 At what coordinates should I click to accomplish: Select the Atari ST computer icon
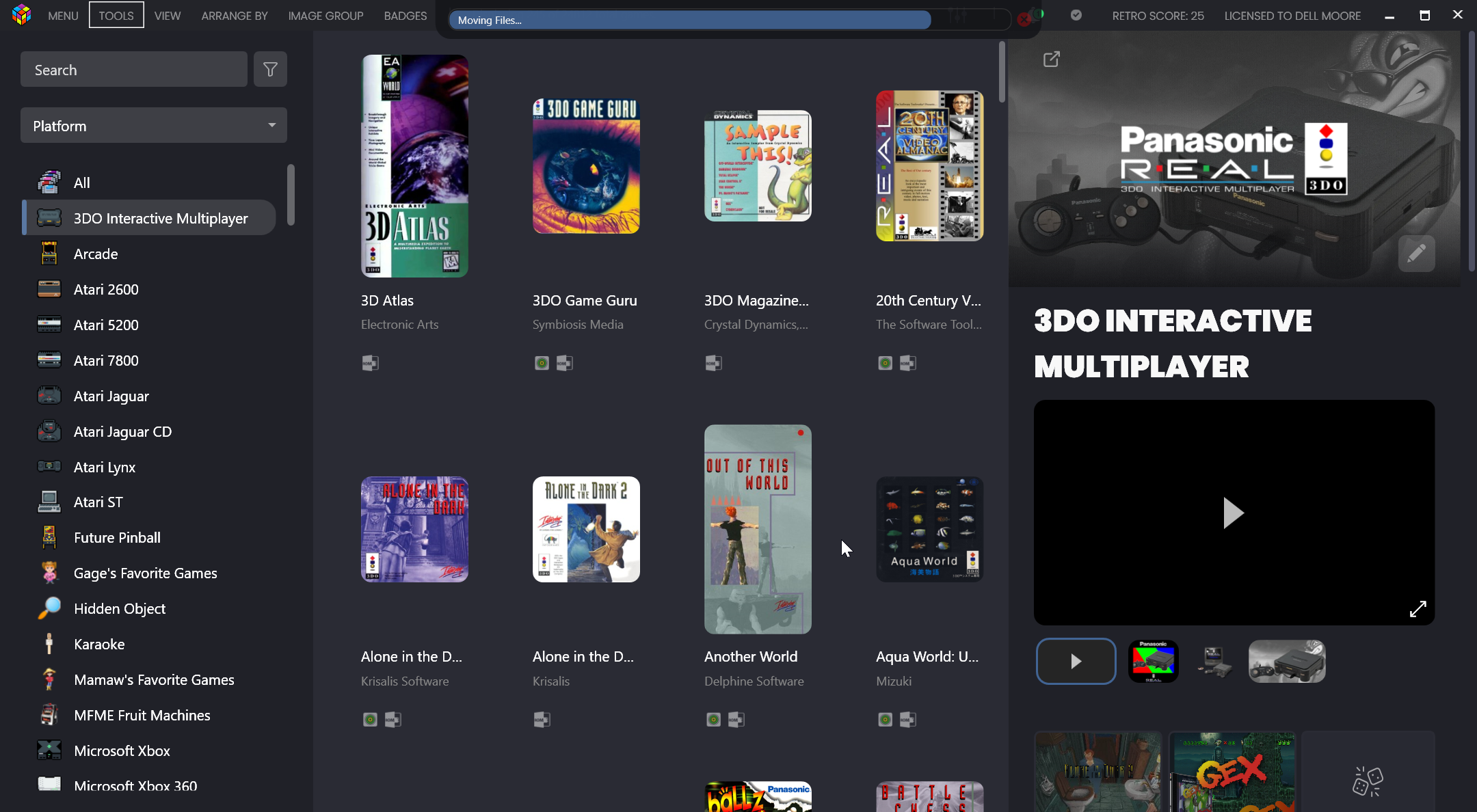point(49,502)
